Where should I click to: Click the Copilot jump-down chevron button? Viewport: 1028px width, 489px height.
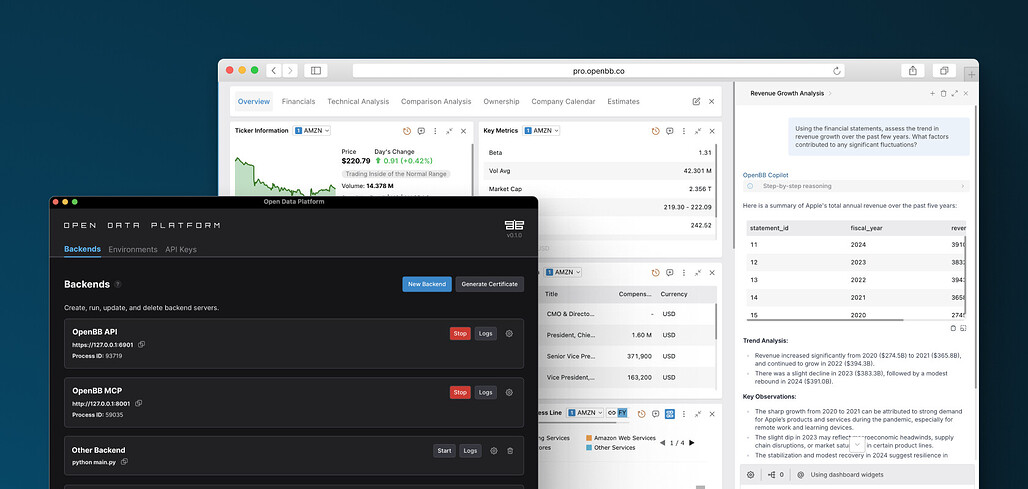(x=857, y=445)
